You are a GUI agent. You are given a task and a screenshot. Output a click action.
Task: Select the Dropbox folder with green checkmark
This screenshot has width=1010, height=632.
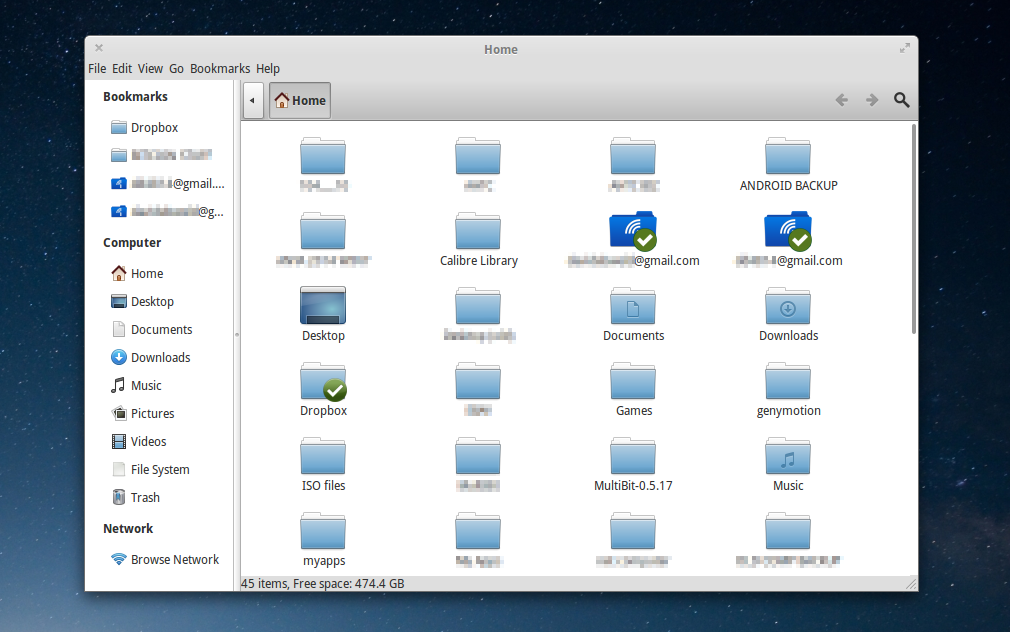pyautogui.click(x=323, y=390)
